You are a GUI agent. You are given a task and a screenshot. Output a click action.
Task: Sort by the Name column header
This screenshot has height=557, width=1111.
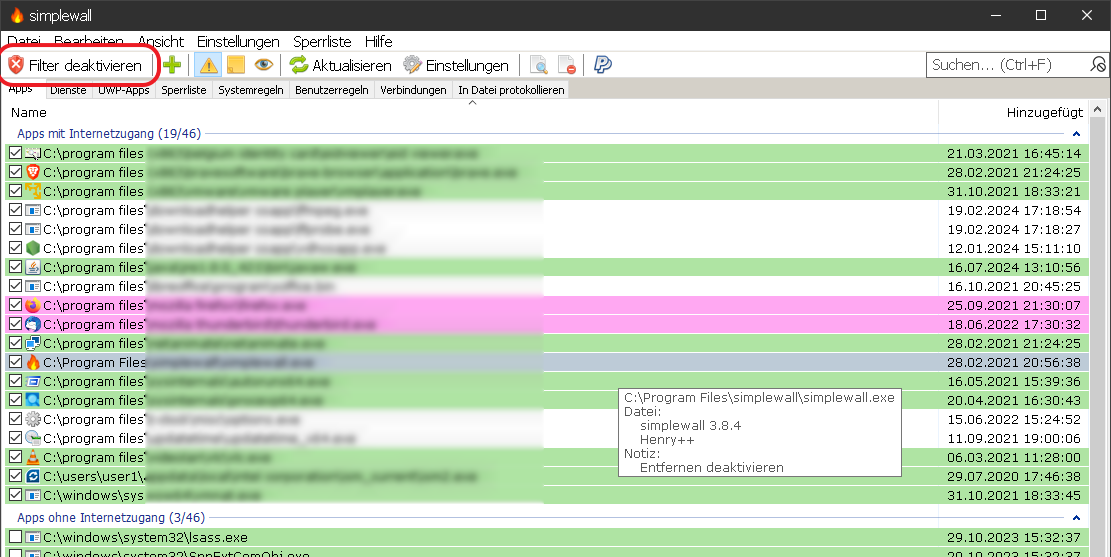[x=471, y=112]
